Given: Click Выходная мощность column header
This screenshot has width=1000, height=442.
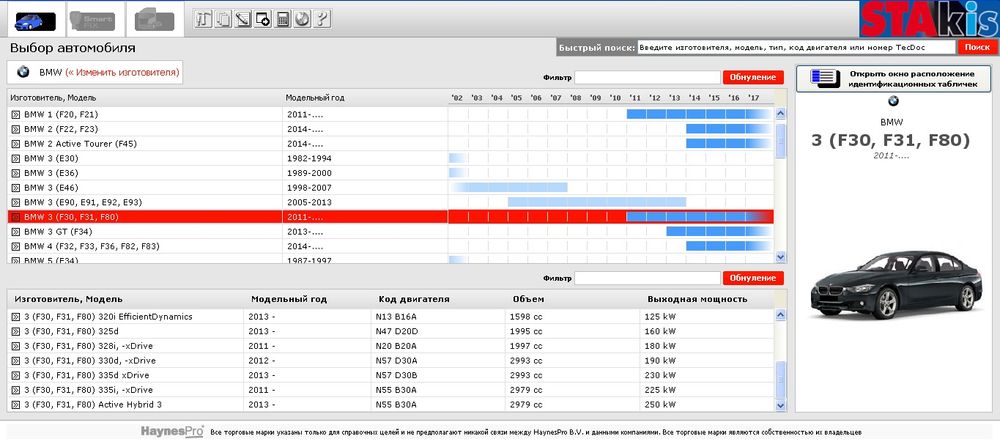Looking at the screenshot, I should coord(697,299).
